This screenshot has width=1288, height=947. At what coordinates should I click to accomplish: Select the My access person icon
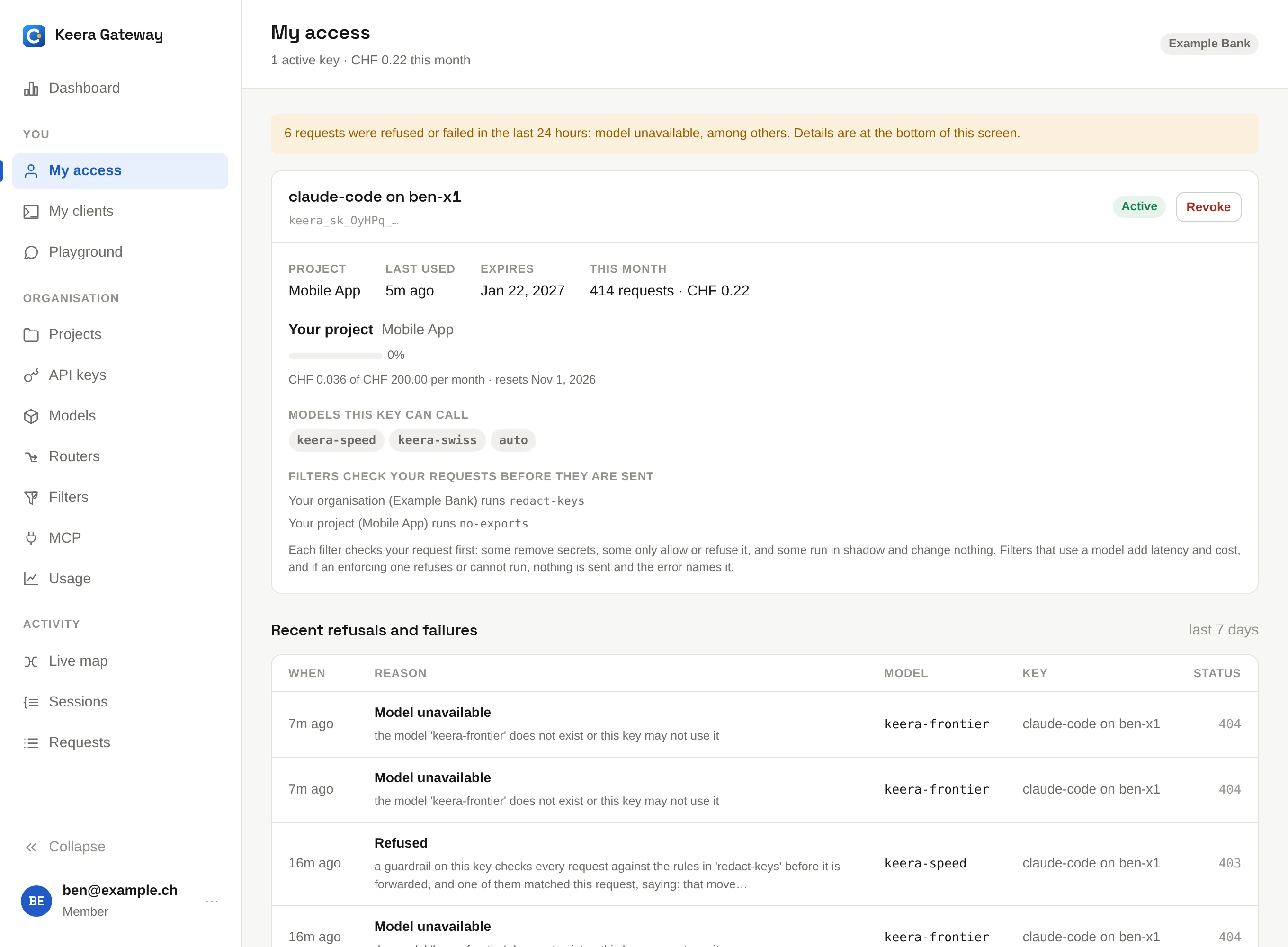pyautogui.click(x=31, y=171)
